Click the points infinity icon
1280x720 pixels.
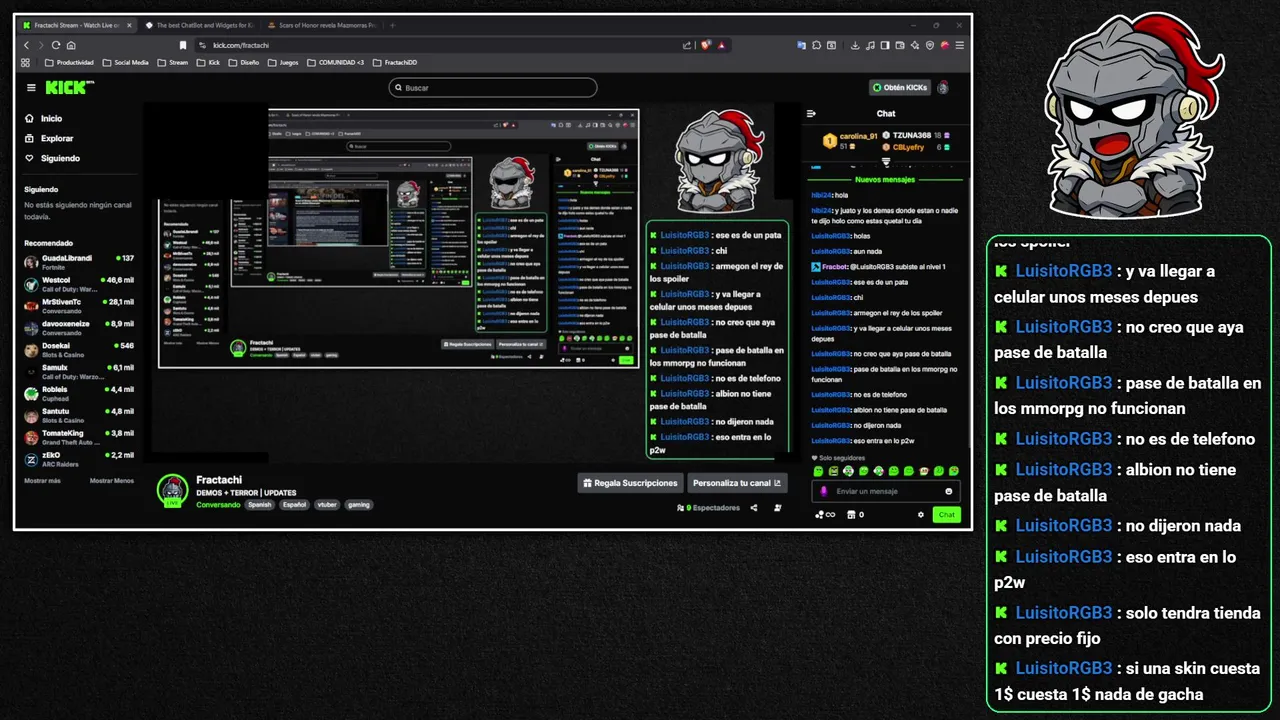point(825,515)
